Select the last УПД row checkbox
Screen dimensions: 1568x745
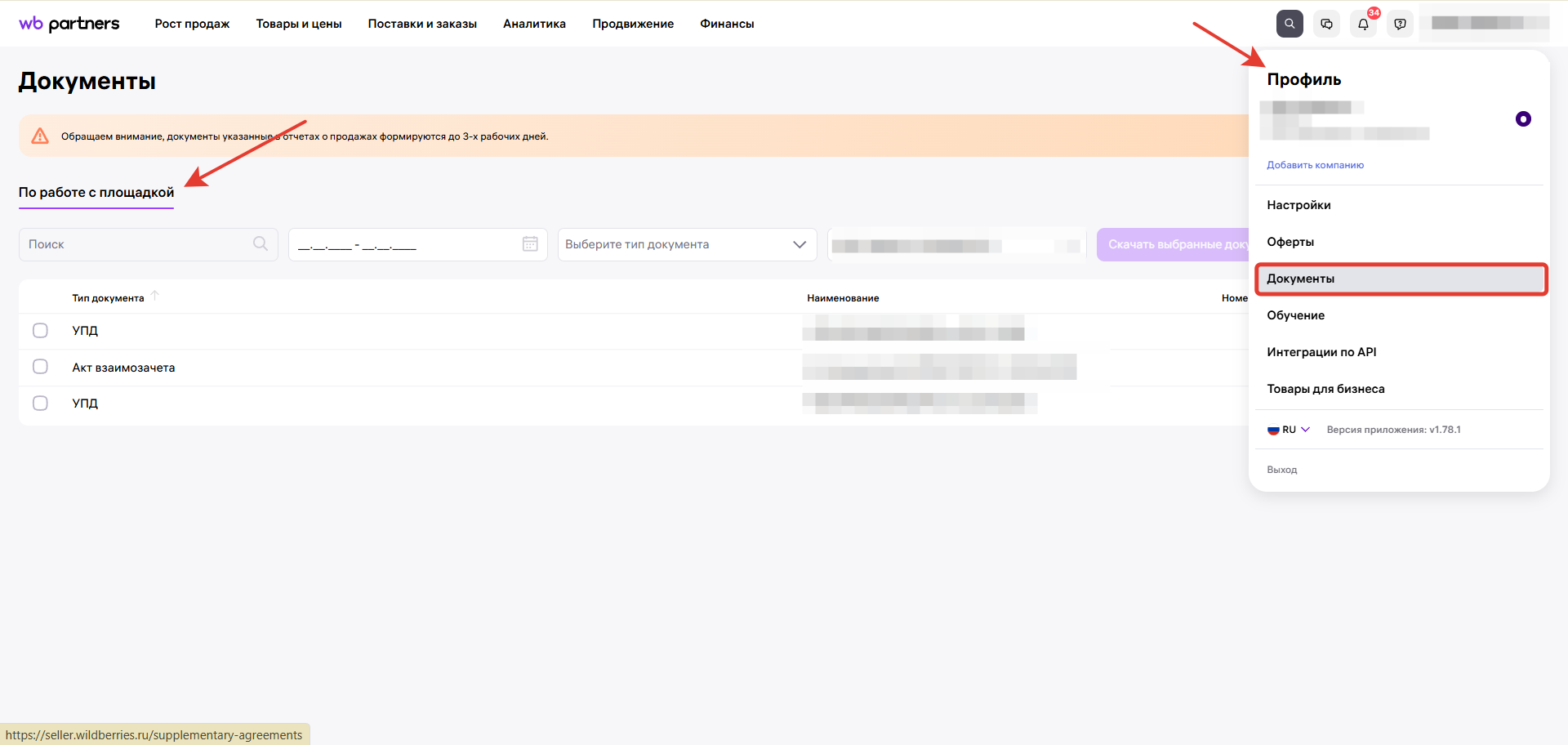40,404
